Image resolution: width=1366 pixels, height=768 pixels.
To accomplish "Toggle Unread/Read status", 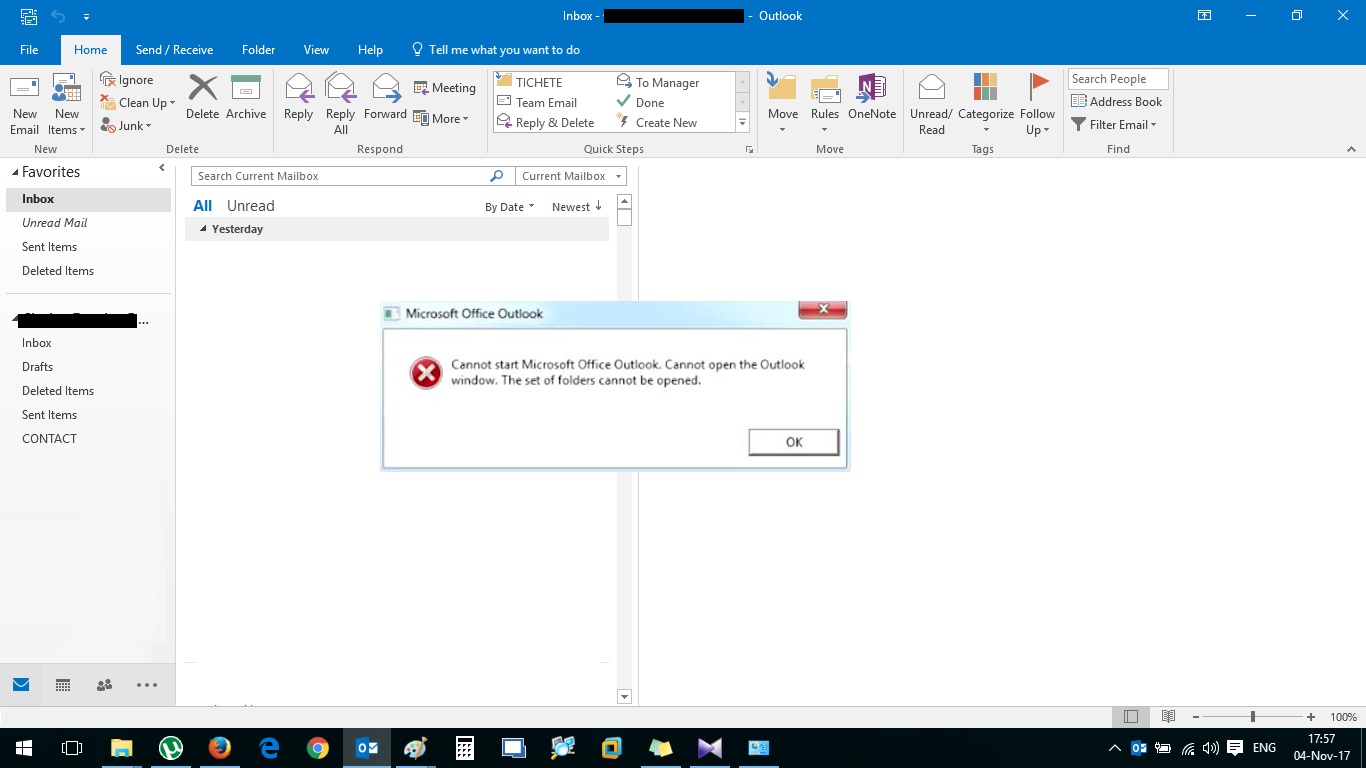I will click(931, 105).
